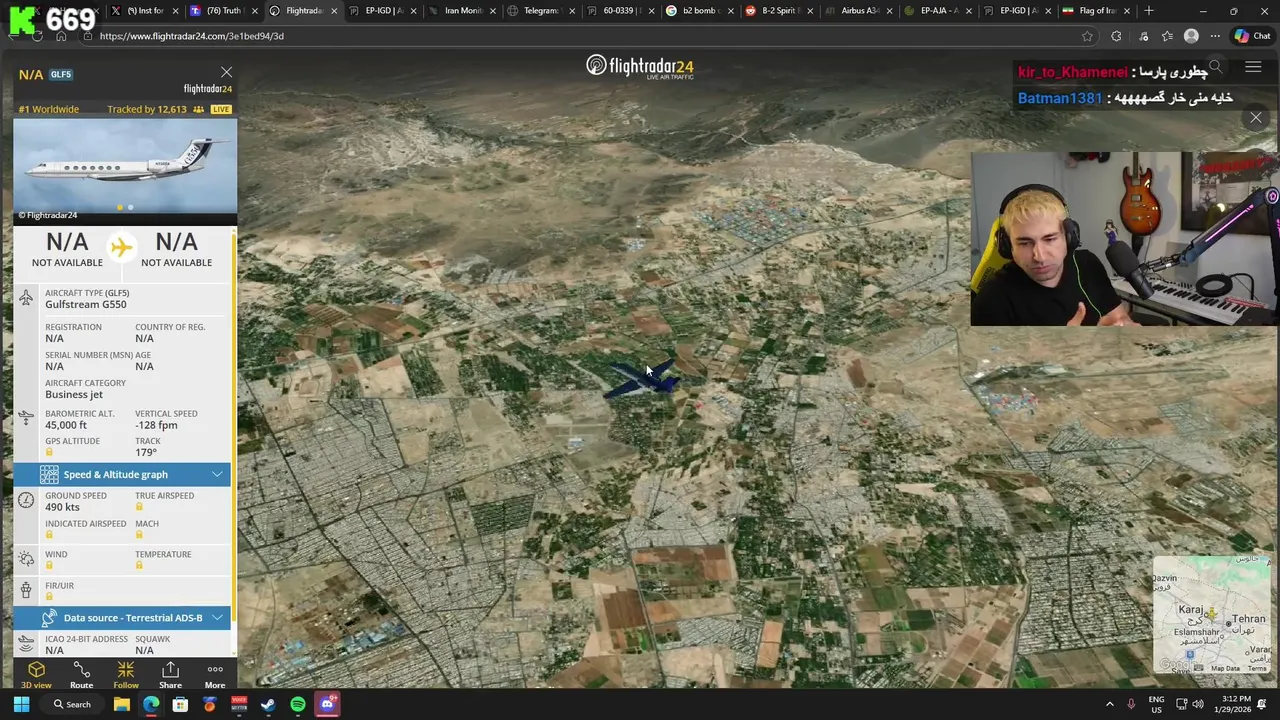Click the 45,000 ft altitude value
Image resolution: width=1280 pixels, height=720 pixels.
click(66, 425)
